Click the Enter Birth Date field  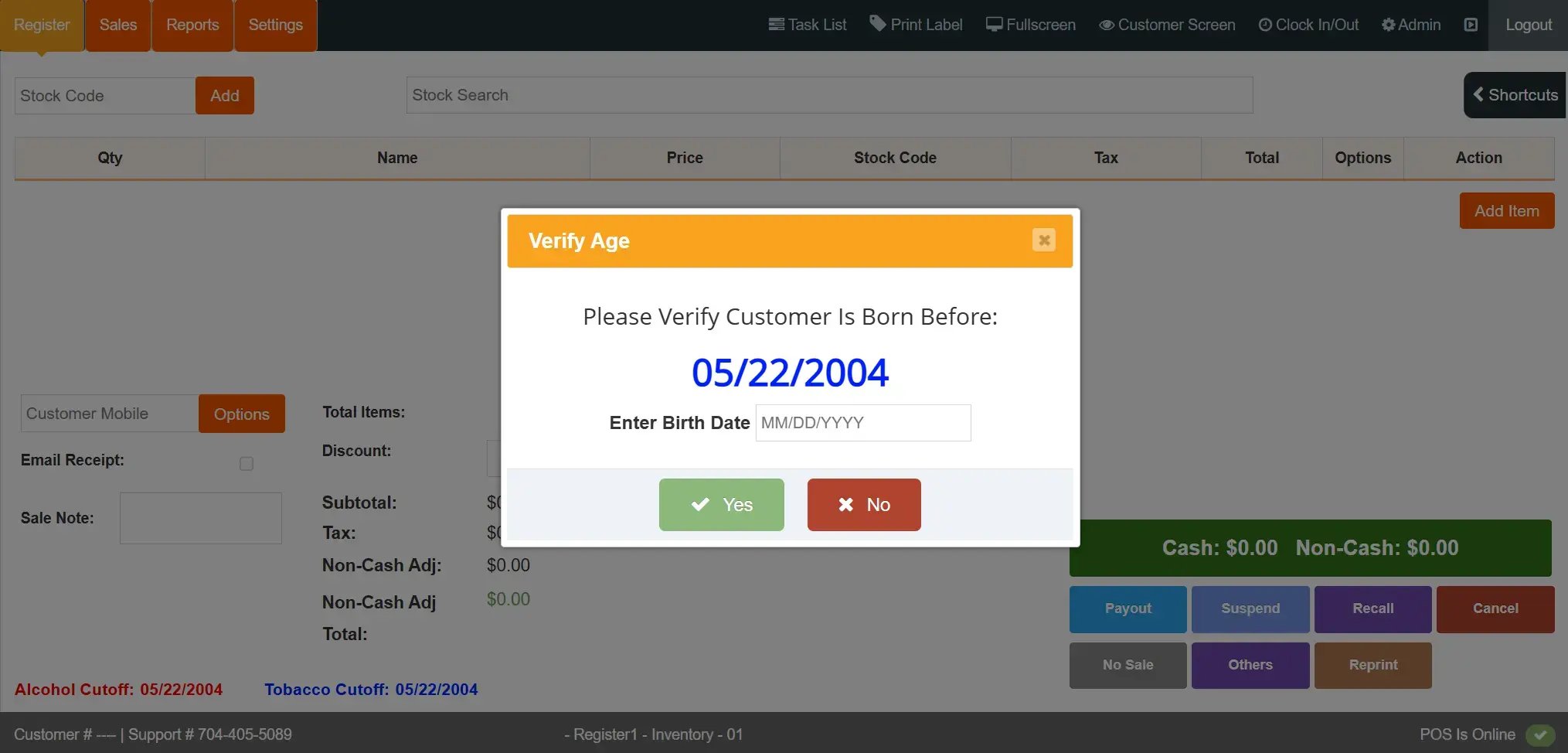click(862, 423)
